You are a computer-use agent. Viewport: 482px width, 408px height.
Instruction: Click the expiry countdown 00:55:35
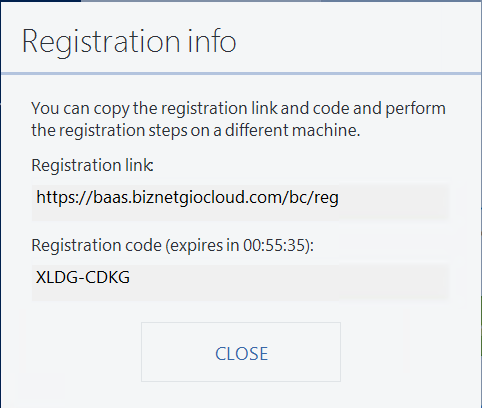[x=274, y=245]
